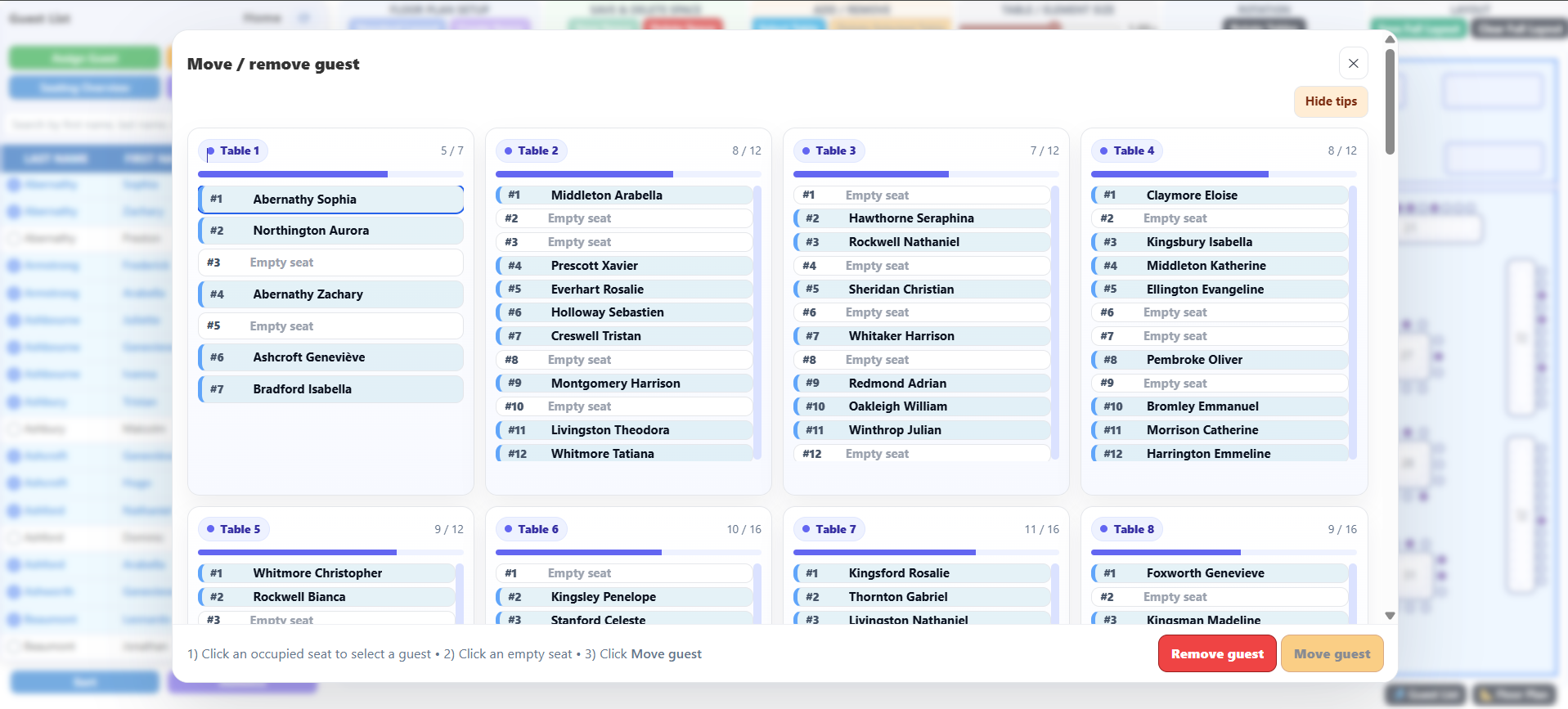
Task: Click the dialog scrollbar down arrow
Action: [x=1390, y=615]
